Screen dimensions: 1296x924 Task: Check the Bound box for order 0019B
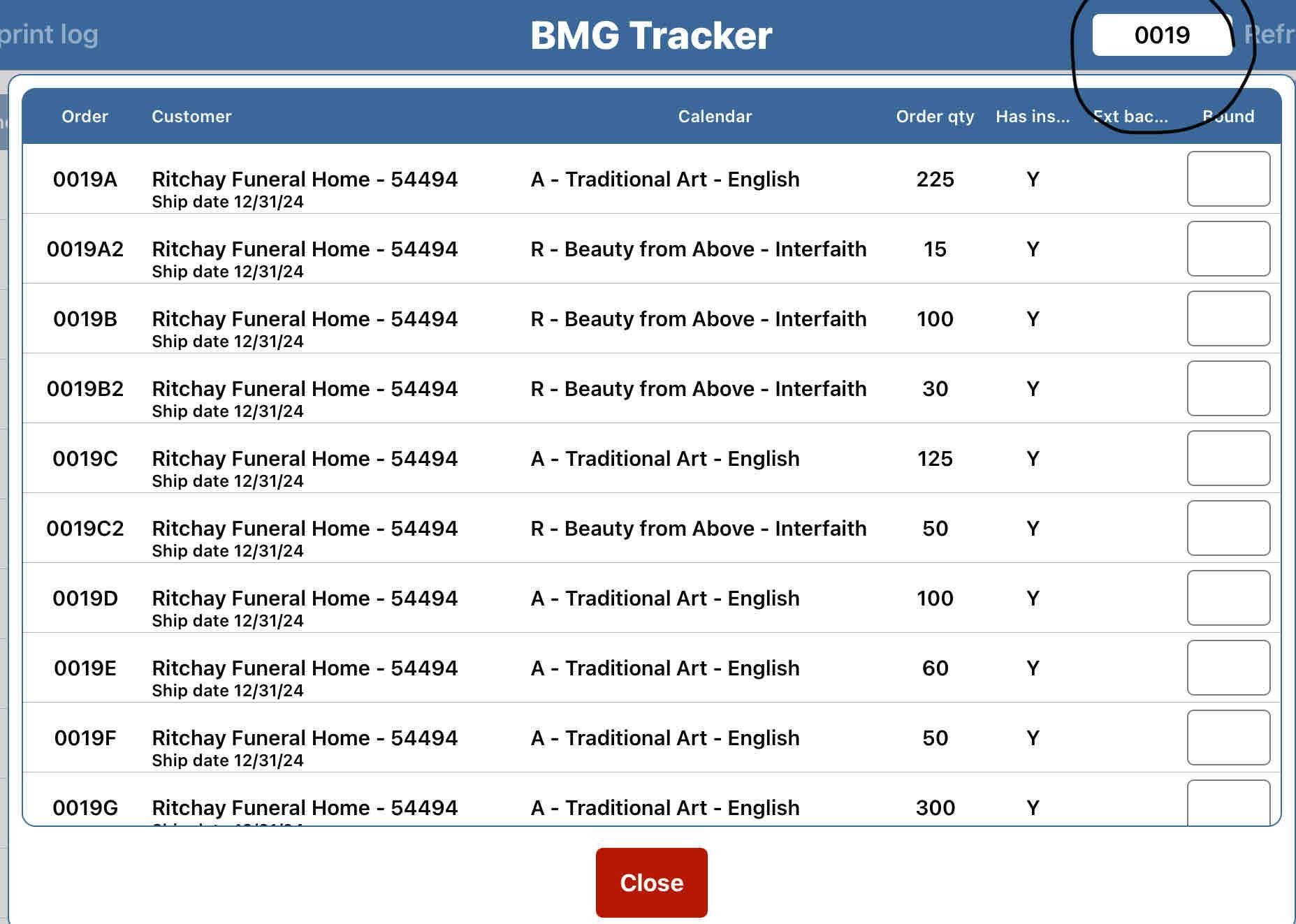[x=1228, y=318]
